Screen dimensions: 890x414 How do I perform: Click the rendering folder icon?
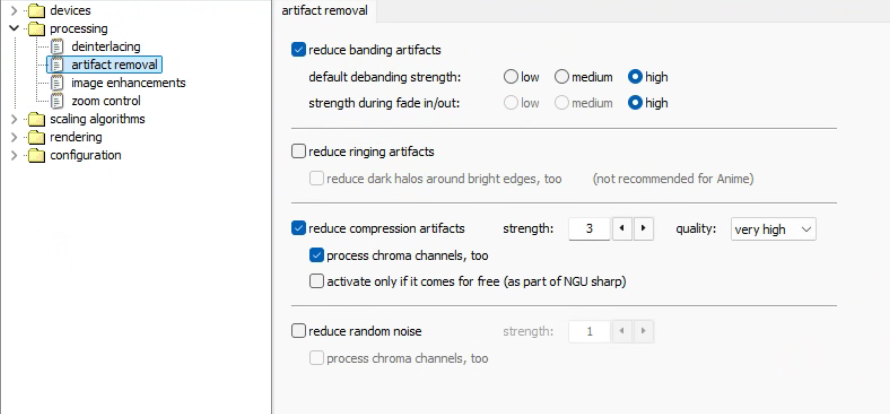click(37, 137)
